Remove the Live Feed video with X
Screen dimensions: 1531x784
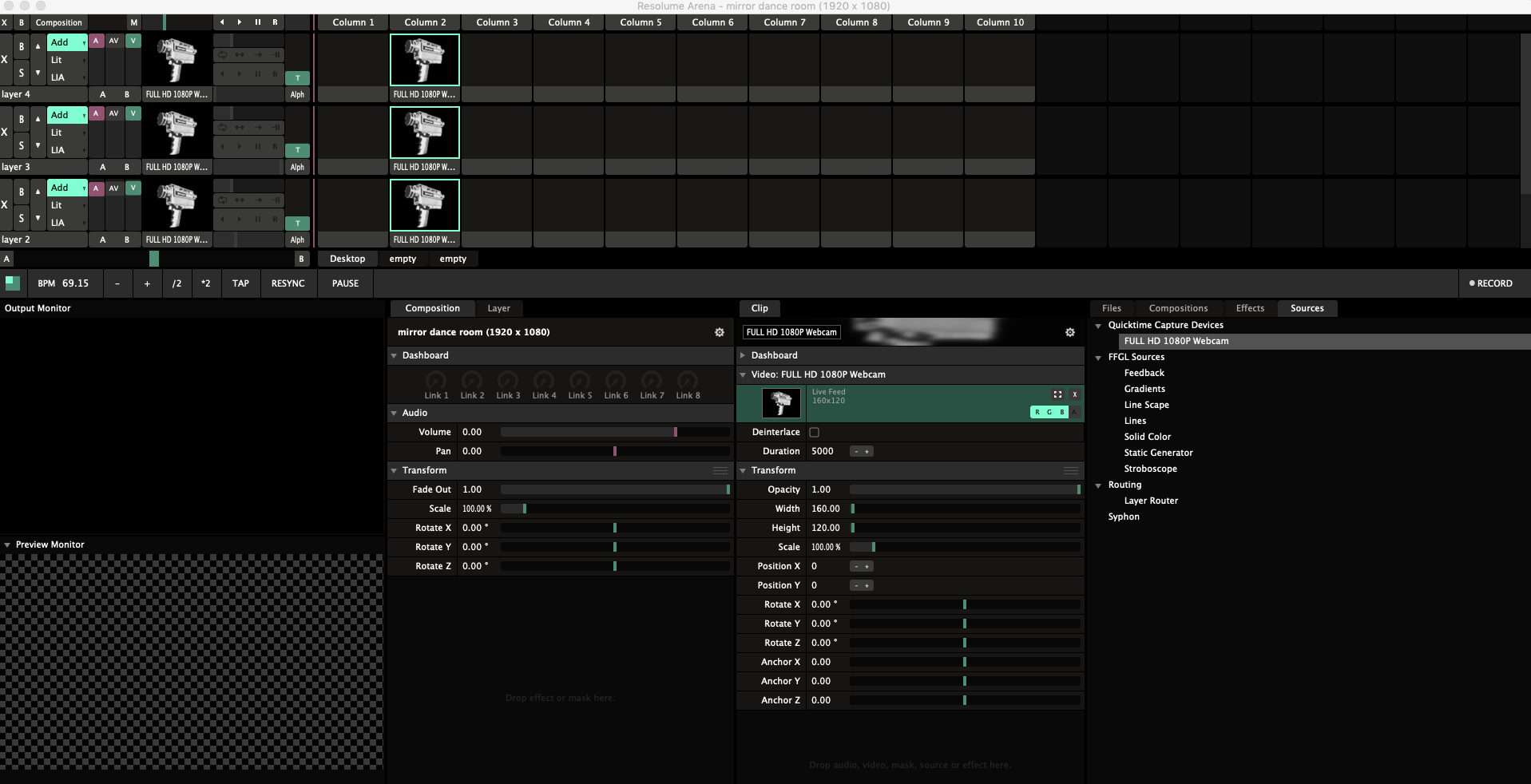(x=1074, y=394)
